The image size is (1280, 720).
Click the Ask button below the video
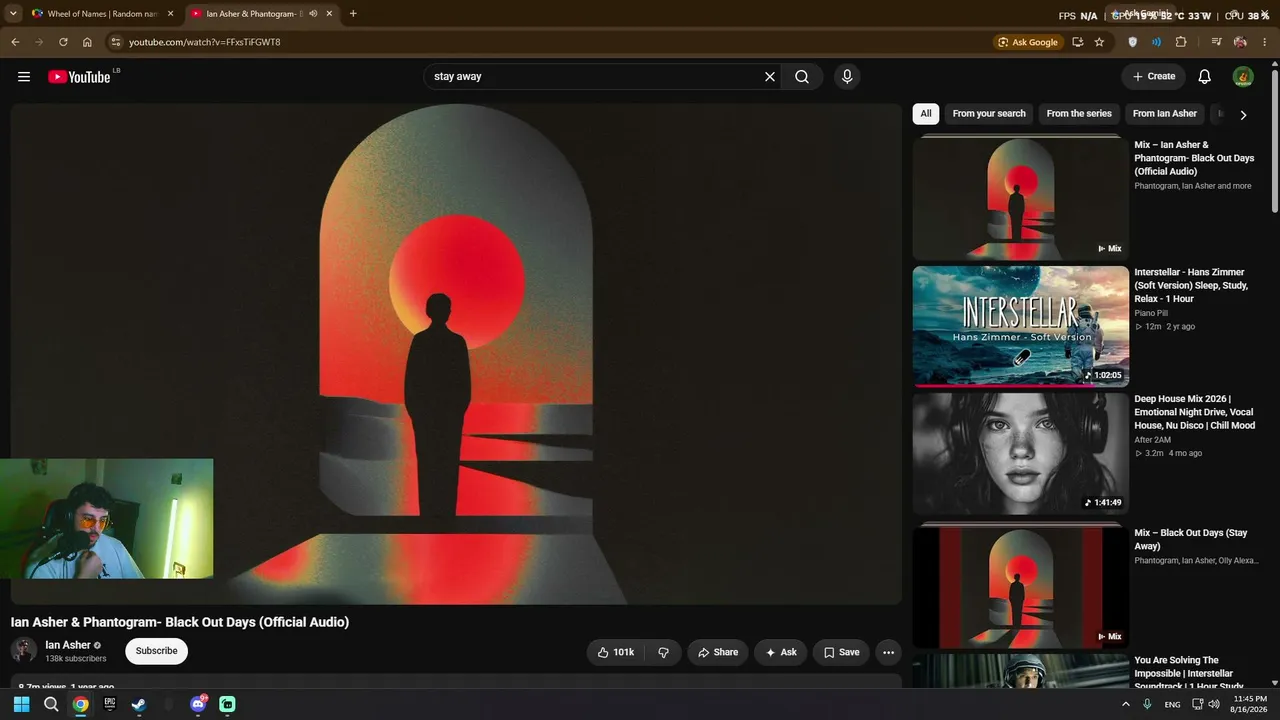click(x=781, y=652)
